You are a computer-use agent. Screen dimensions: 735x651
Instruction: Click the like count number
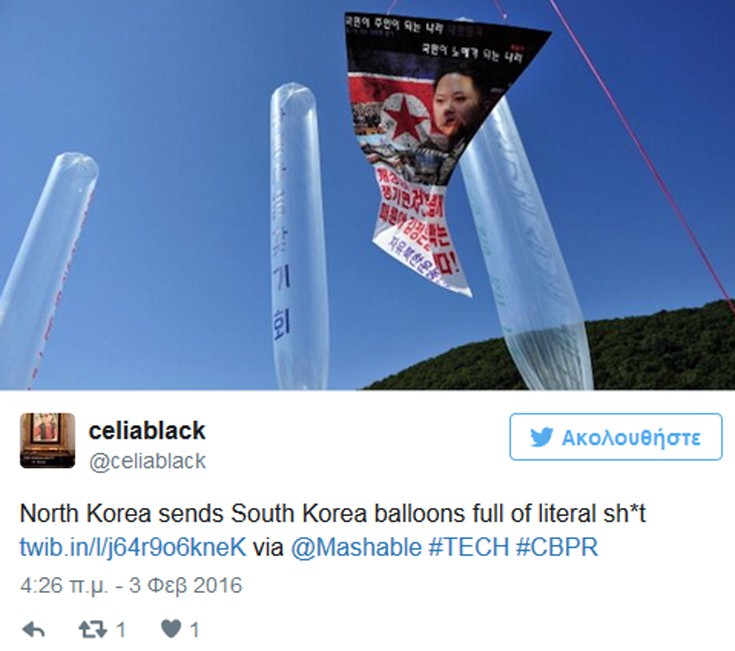pos(195,630)
